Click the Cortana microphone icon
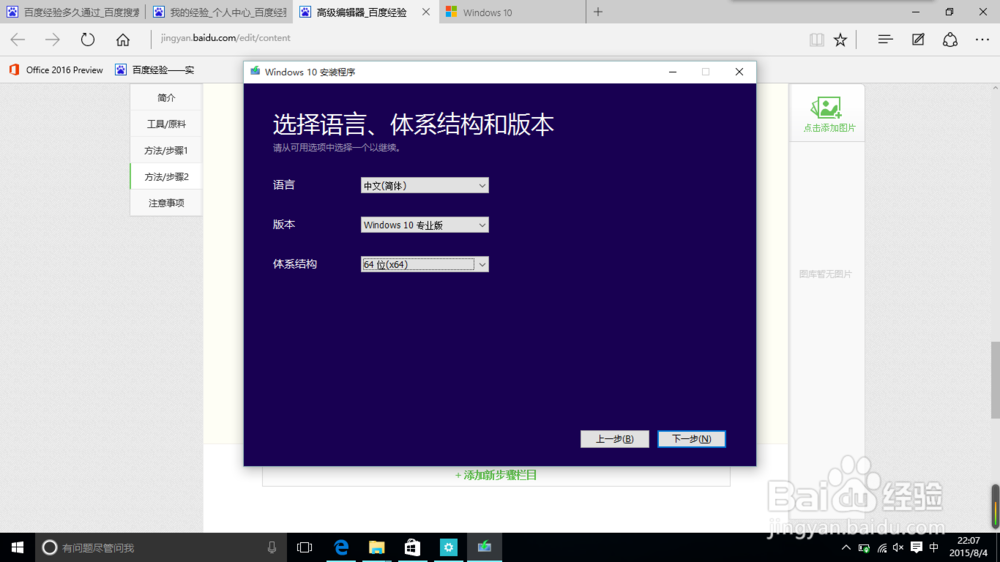 point(272,547)
